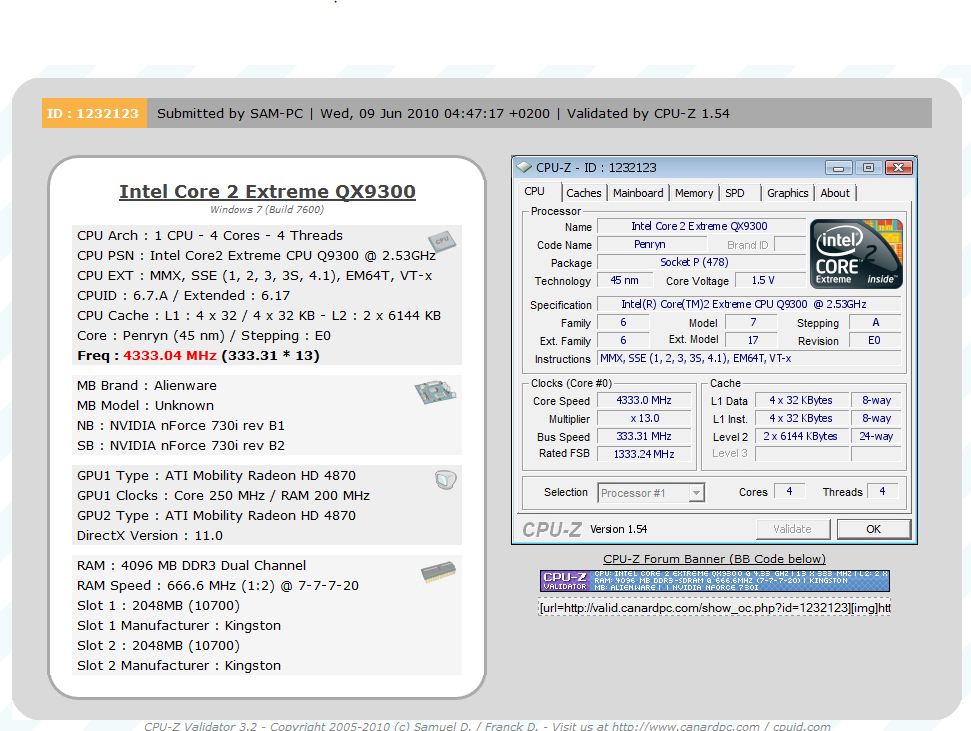
Task: Minimize the CPU-Z window
Action: point(838,168)
